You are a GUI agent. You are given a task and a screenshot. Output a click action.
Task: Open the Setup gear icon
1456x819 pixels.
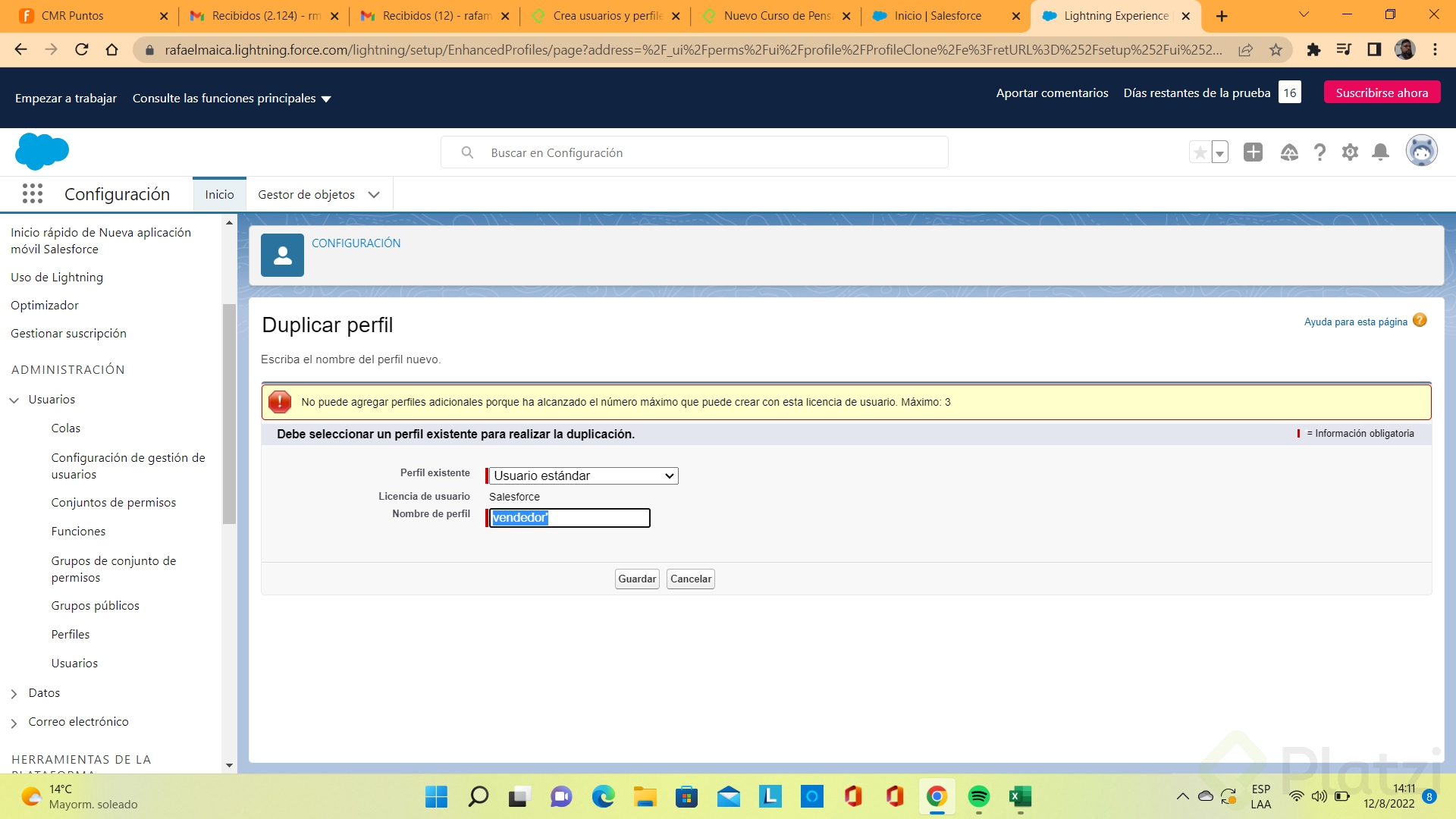click(1350, 152)
